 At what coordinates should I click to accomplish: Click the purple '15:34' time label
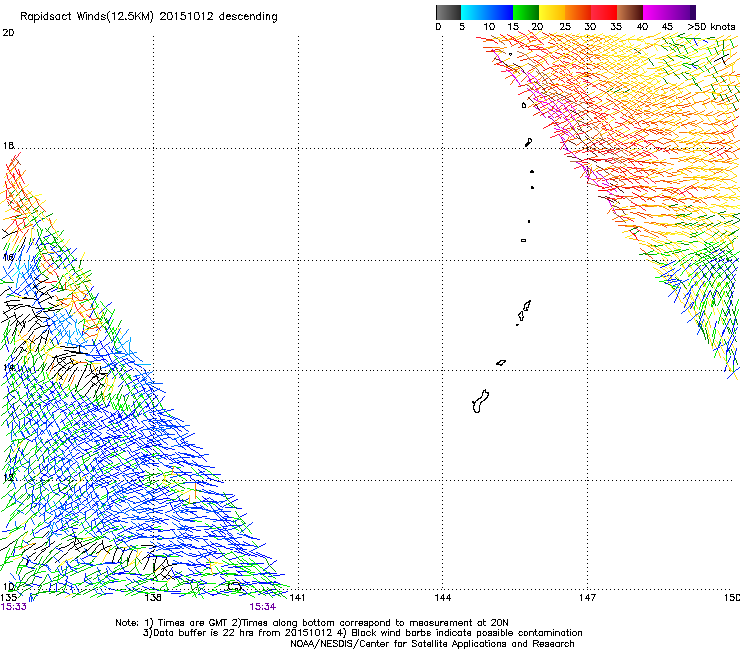click(262, 607)
